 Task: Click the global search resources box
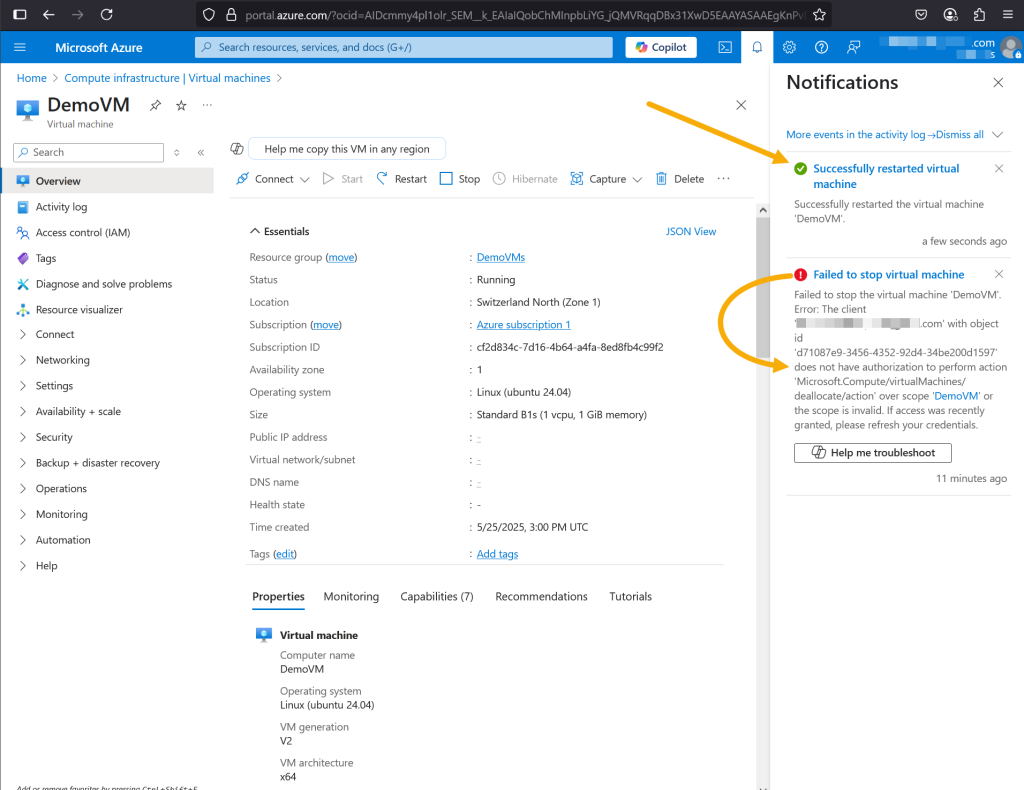[404, 47]
